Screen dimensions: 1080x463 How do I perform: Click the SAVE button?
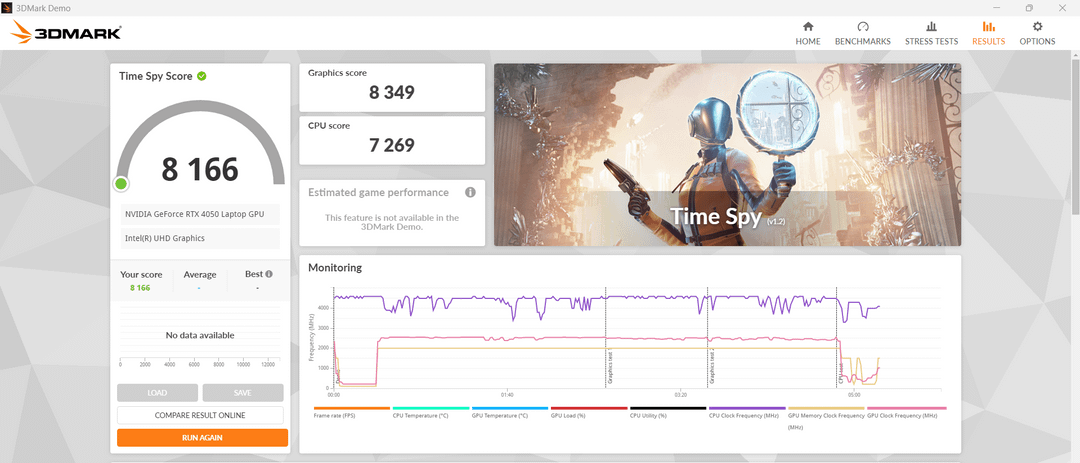pyautogui.click(x=242, y=393)
